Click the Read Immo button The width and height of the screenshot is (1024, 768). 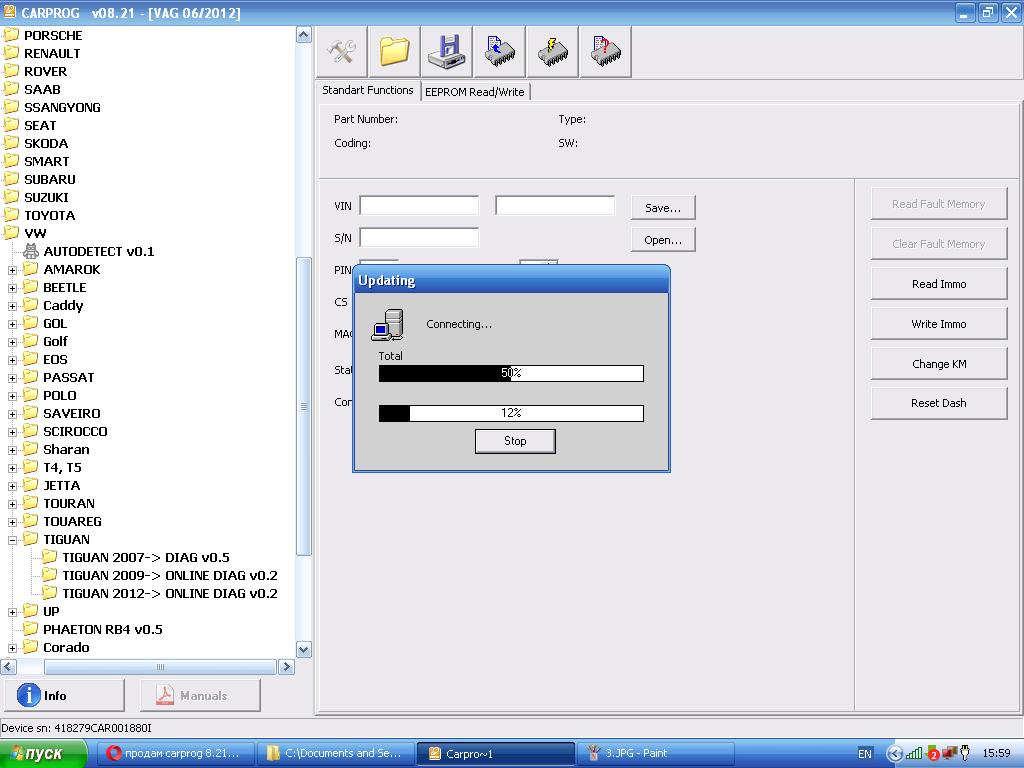pos(939,284)
